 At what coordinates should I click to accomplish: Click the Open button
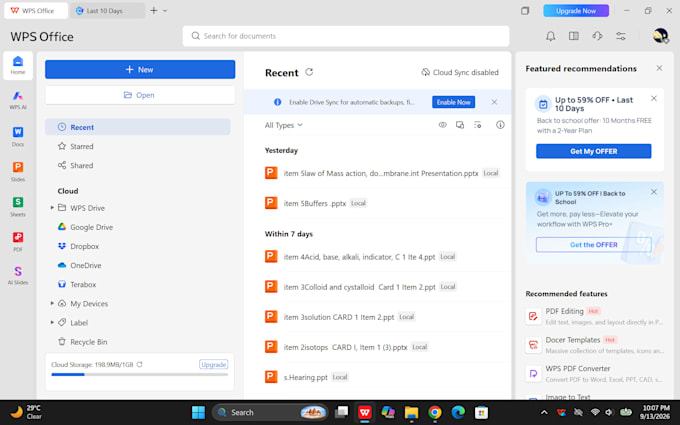click(140, 95)
